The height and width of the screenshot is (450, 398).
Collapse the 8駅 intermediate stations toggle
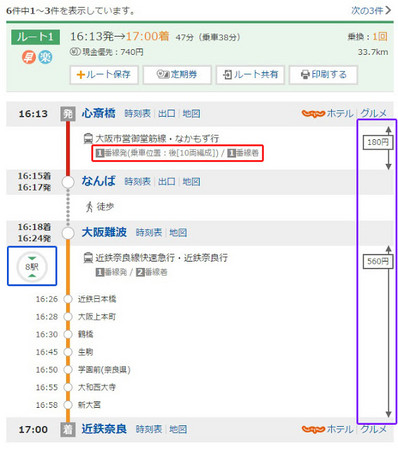(x=32, y=266)
